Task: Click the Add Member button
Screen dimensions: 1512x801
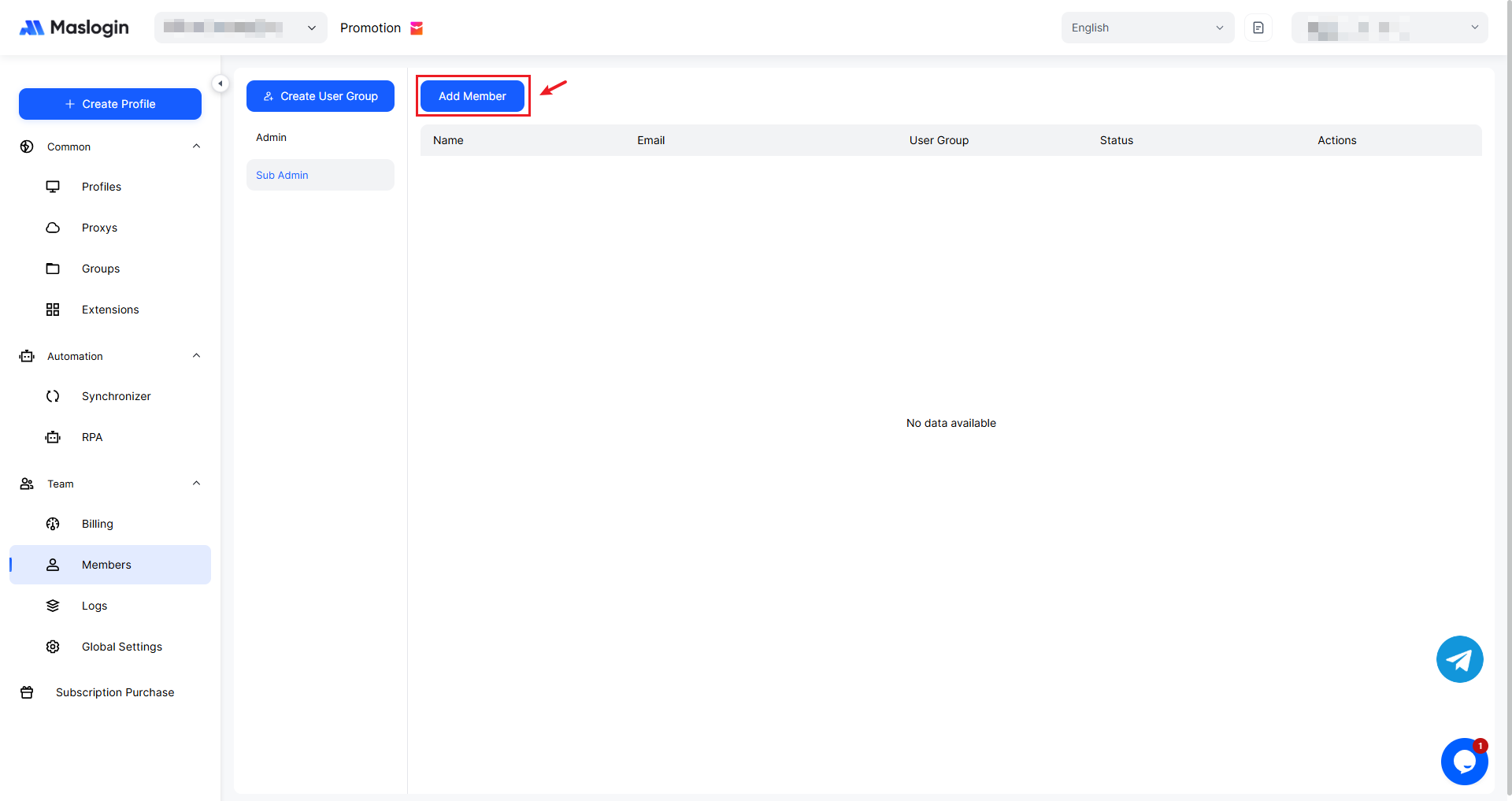Action: [x=472, y=96]
